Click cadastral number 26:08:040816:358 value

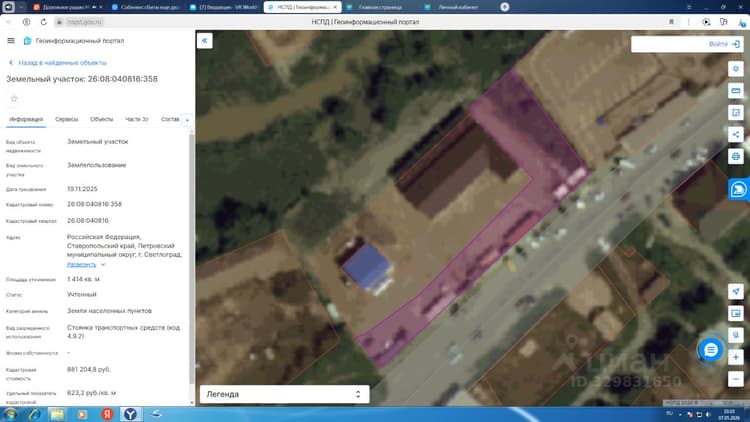click(94, 204)
